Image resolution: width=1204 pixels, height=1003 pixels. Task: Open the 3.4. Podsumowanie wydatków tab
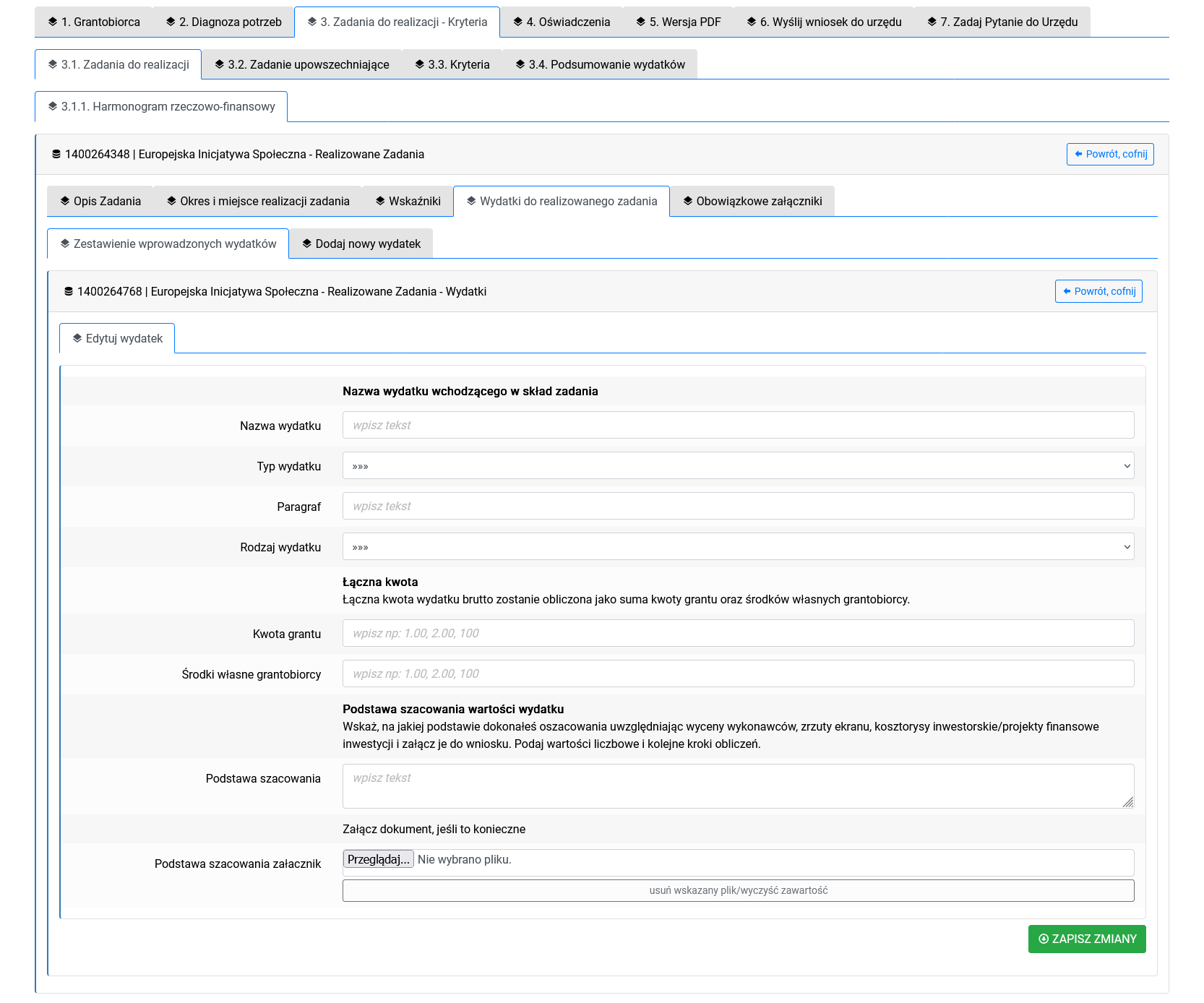point(600,64)
